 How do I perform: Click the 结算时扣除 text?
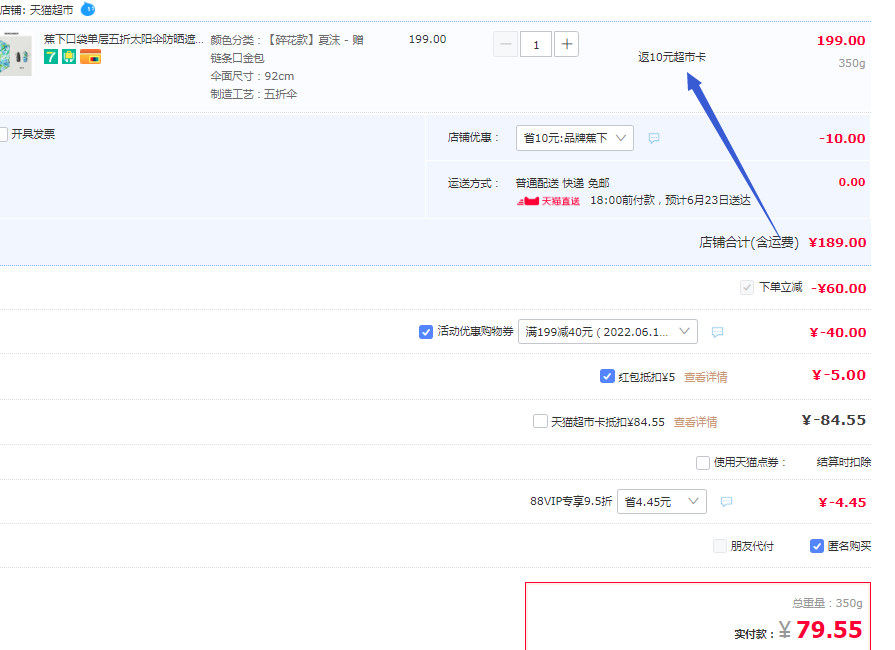click(844, 462)
